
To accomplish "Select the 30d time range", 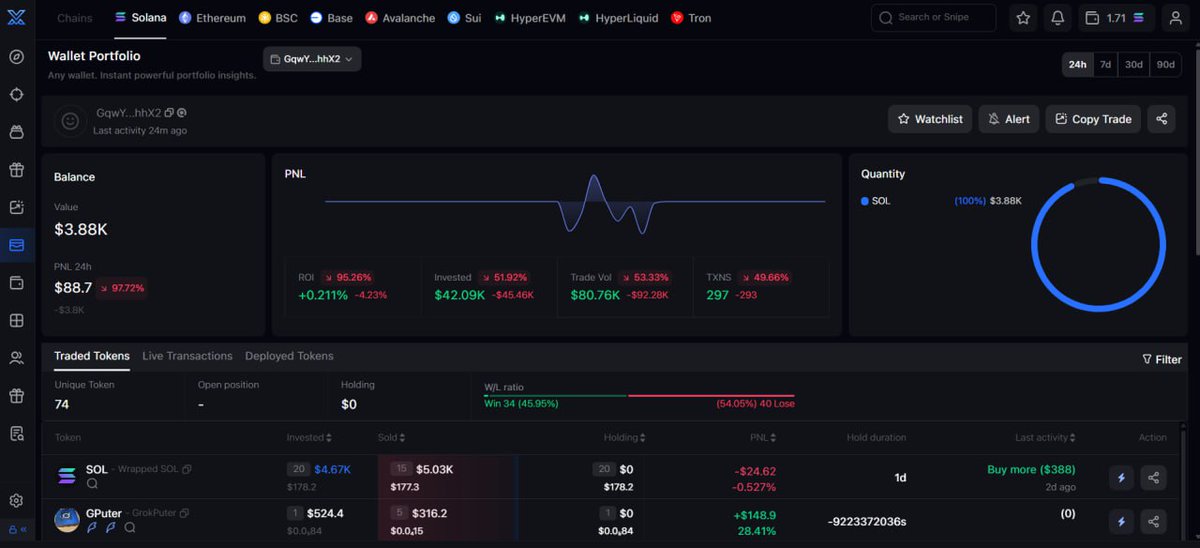I will click(x=1133, y=64).
